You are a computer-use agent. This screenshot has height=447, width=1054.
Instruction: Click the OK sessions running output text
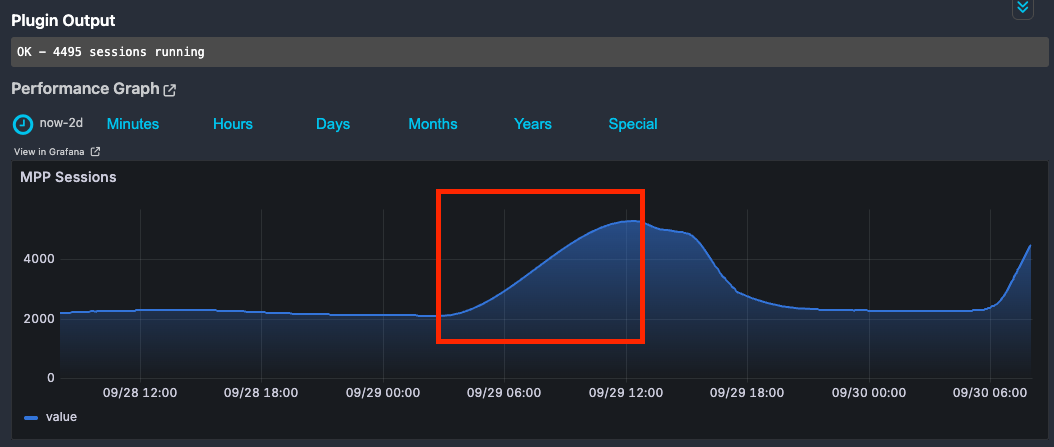111,52
